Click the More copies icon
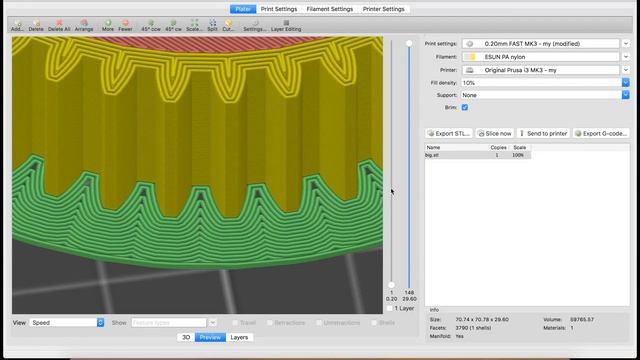 [x=108, y=25]
